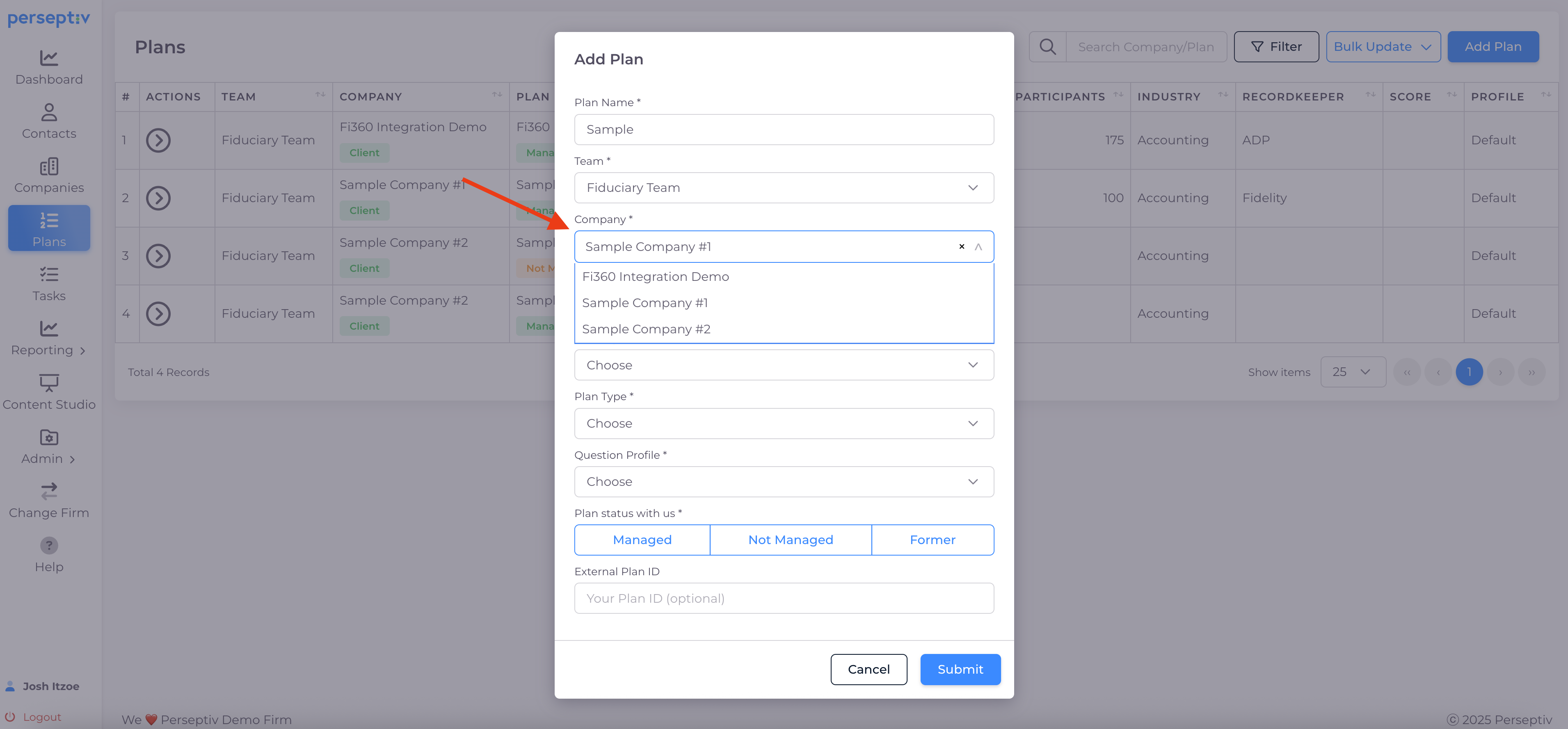This screenshot has height=729, width=1568.
Task: Submit the new plan form
Action: (960, 670)
